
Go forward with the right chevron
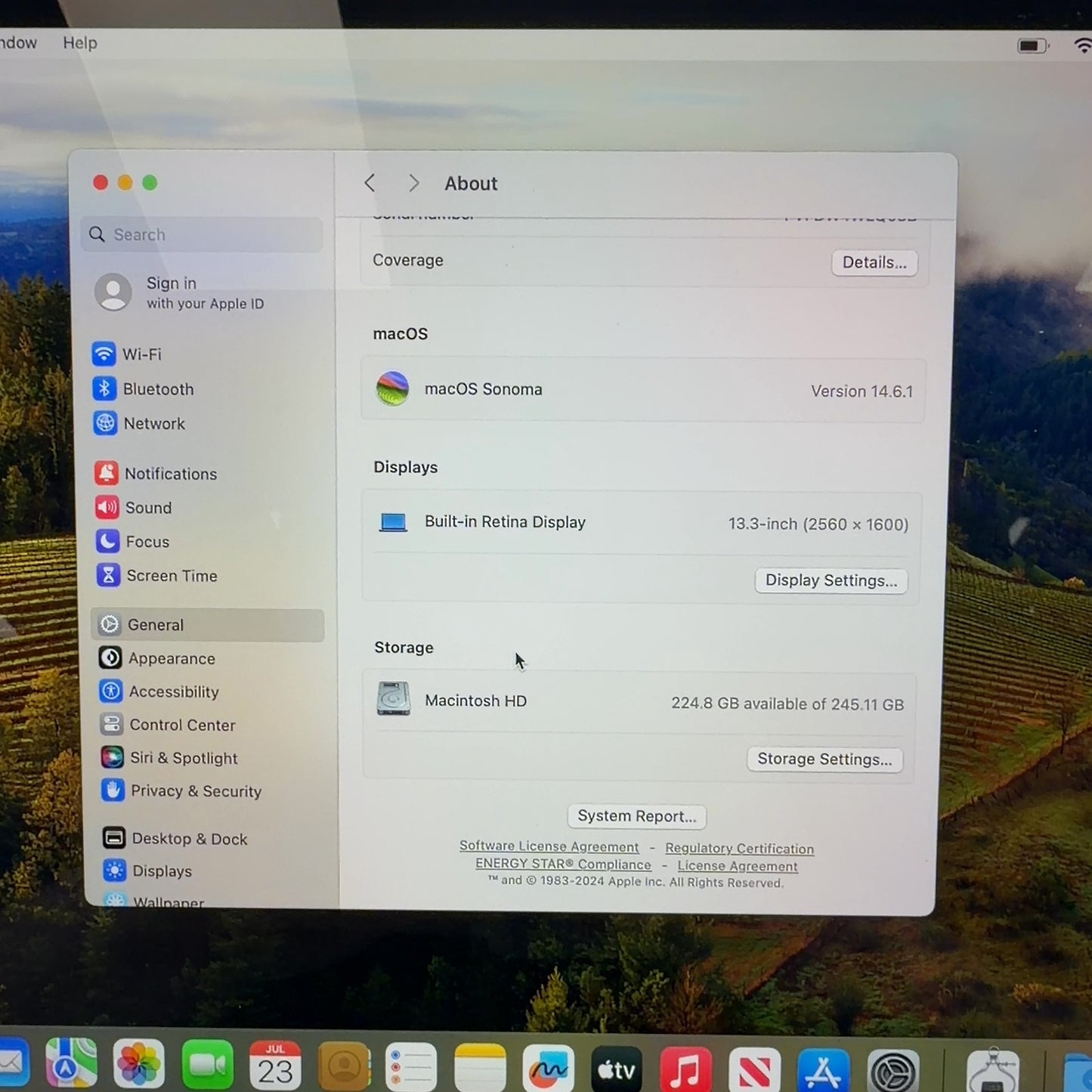coord(413,183)
